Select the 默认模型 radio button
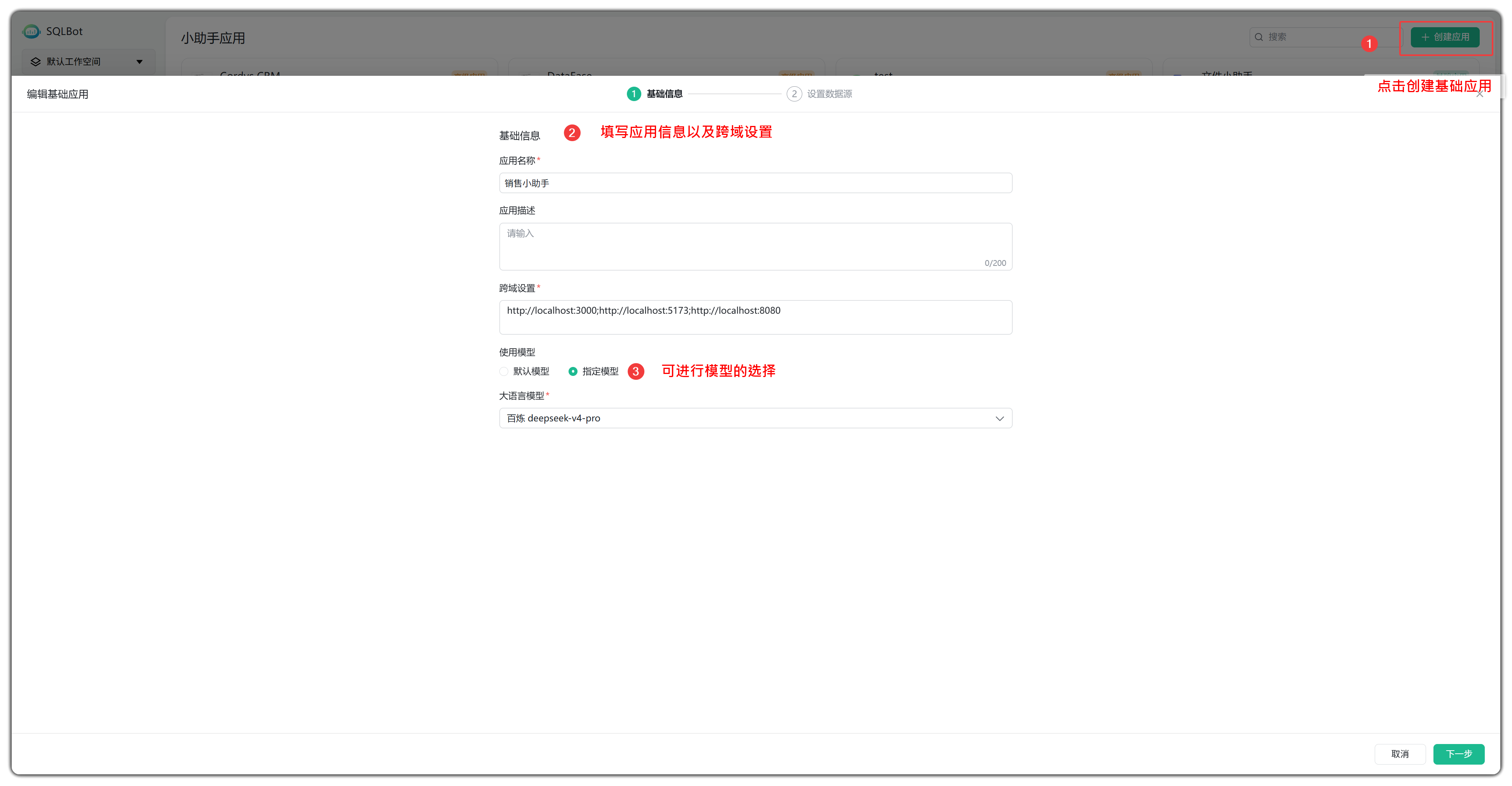The width and height of the screenshot is (1512, 786). [x=504, y=371]
